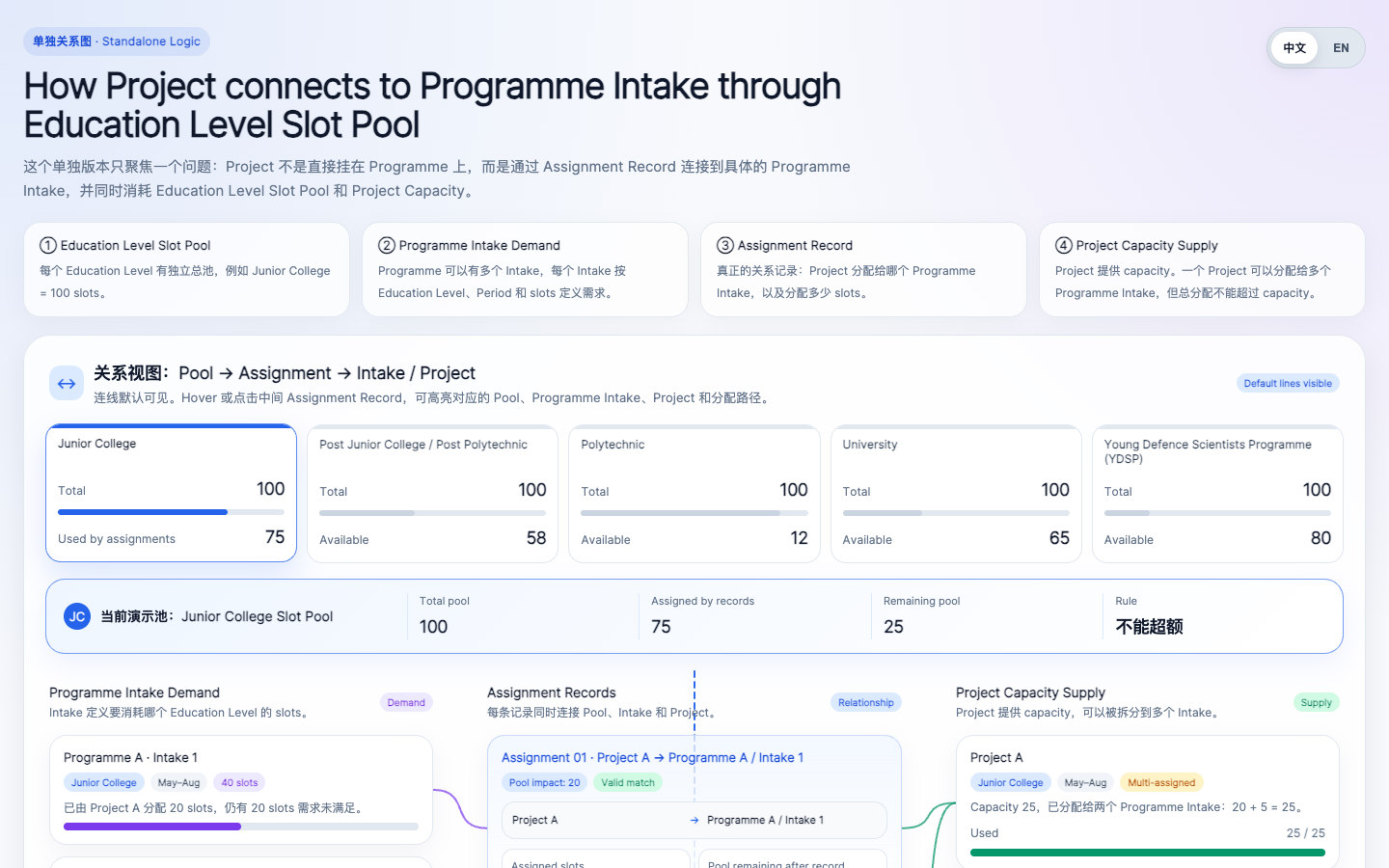Viewport: 1389px width, 868px height.
Task: Click the Assignment Record info card description
Action: tap(846, 282)
